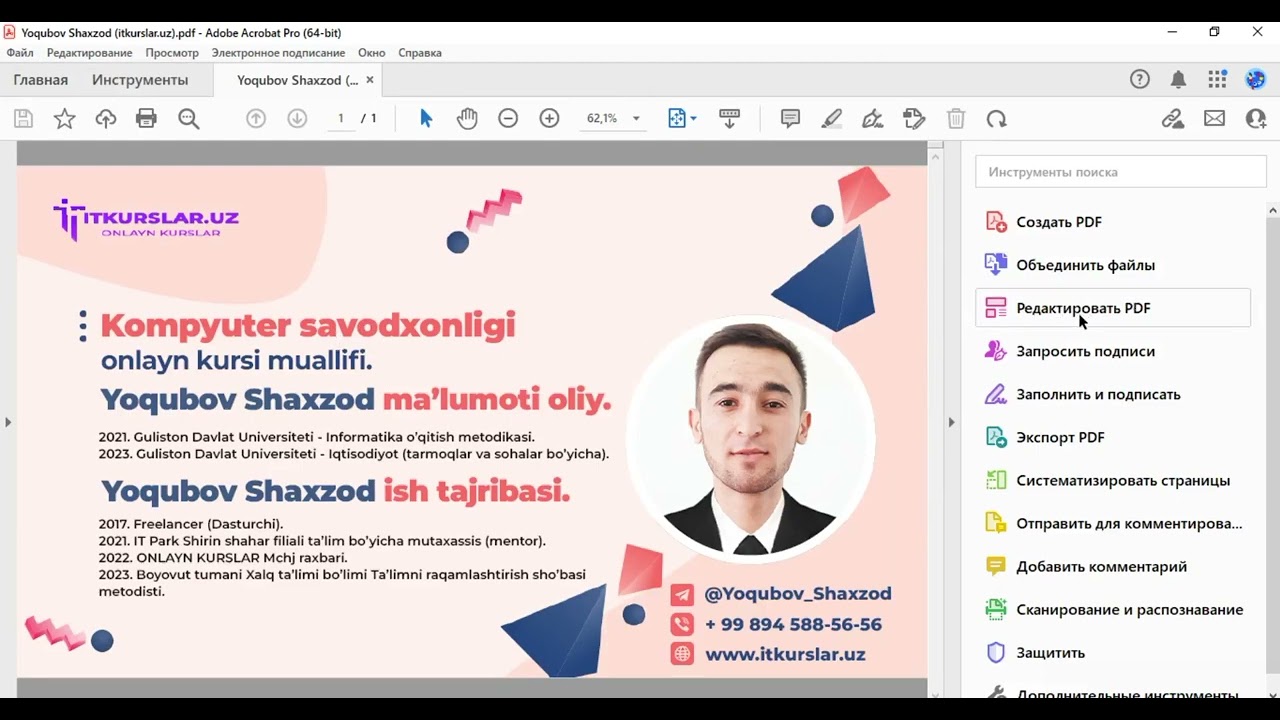Open notifications bell
Image resolution: width=1280 pixels, height=720 pixels.
click(x=1179, y=80)
